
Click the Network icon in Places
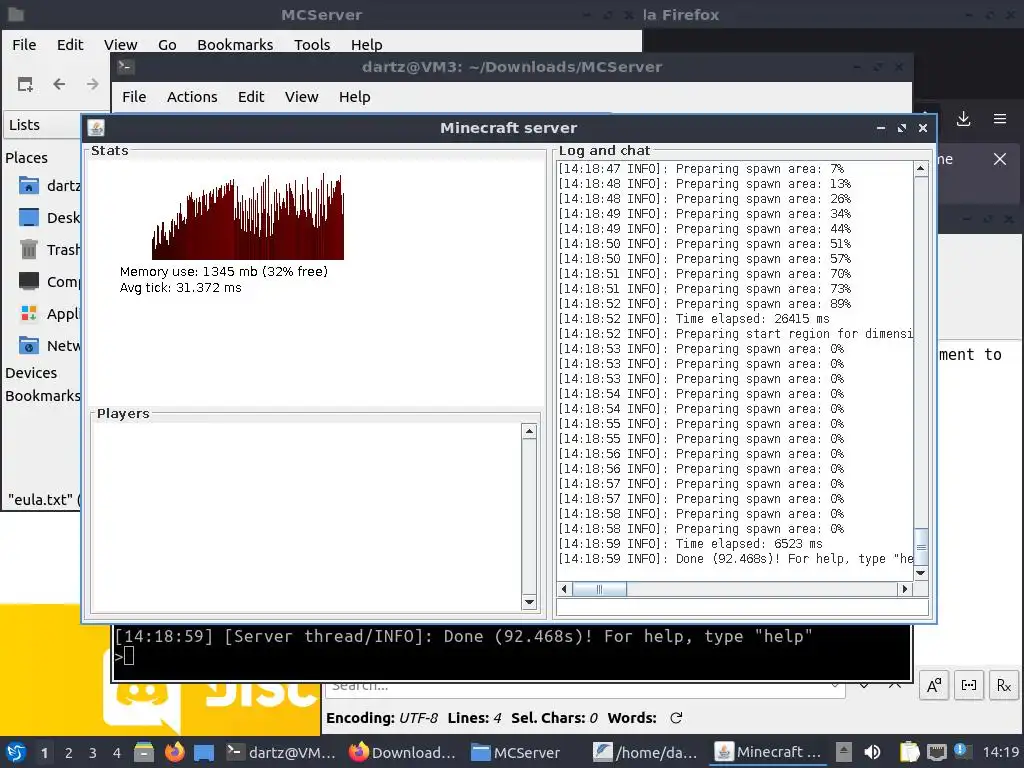coord(29,345)
